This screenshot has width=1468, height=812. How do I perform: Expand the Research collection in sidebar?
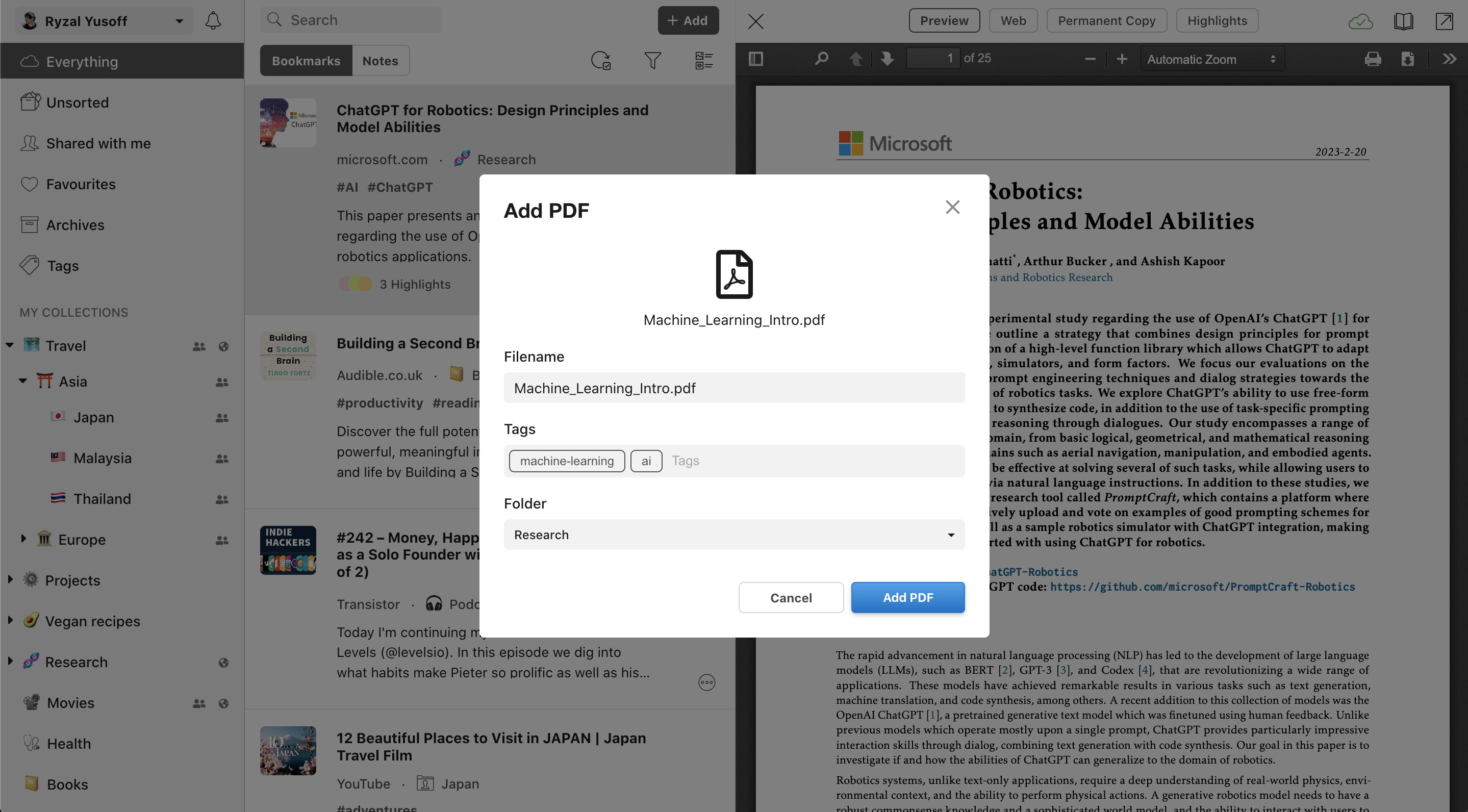(10, 661)
